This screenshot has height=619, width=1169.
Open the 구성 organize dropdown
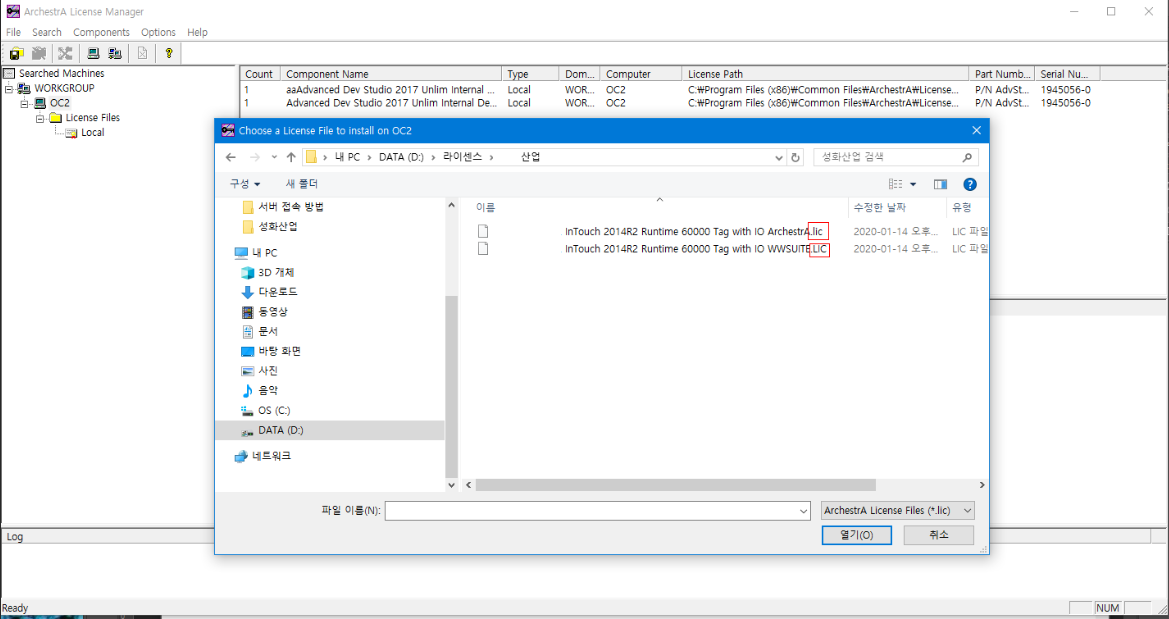(x=245, y=183)
